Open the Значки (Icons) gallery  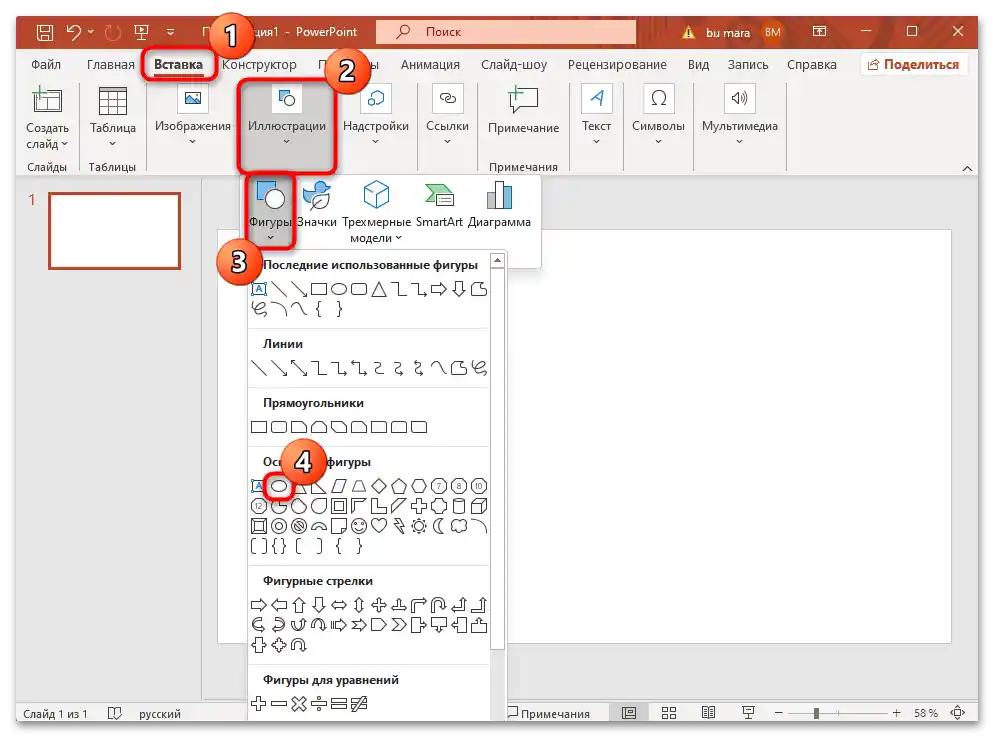317,205
